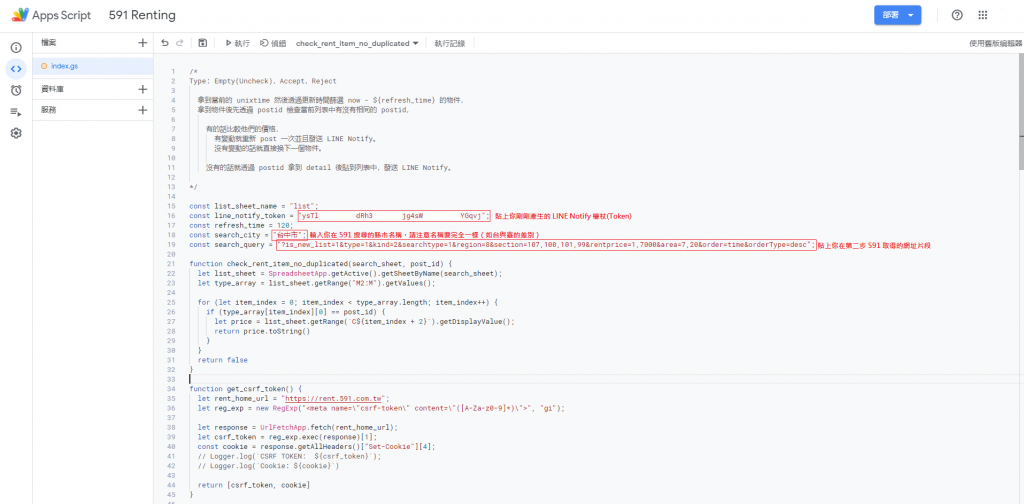Image resolution: width=1024 pixels, height=504 pixels.
Task: Click line number 21 in the gutter
Action: point(172,264)
